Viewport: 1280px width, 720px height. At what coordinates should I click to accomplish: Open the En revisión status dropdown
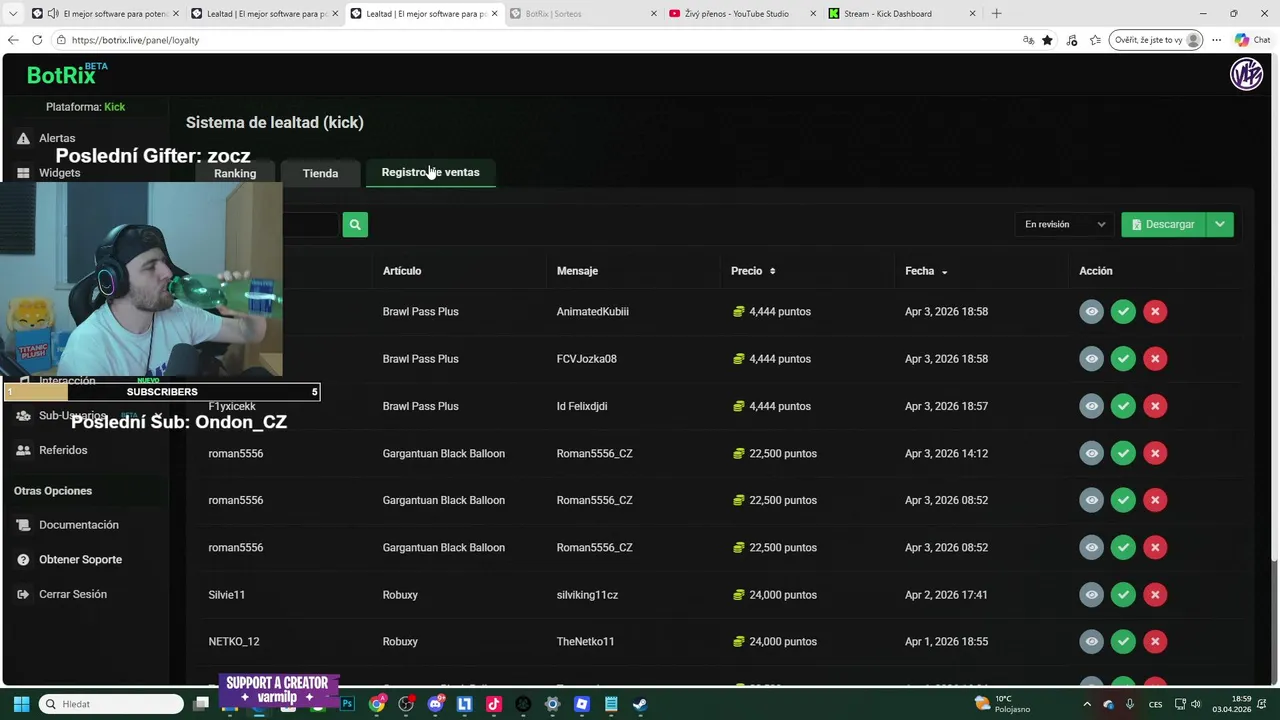(x=1064, y=225)
